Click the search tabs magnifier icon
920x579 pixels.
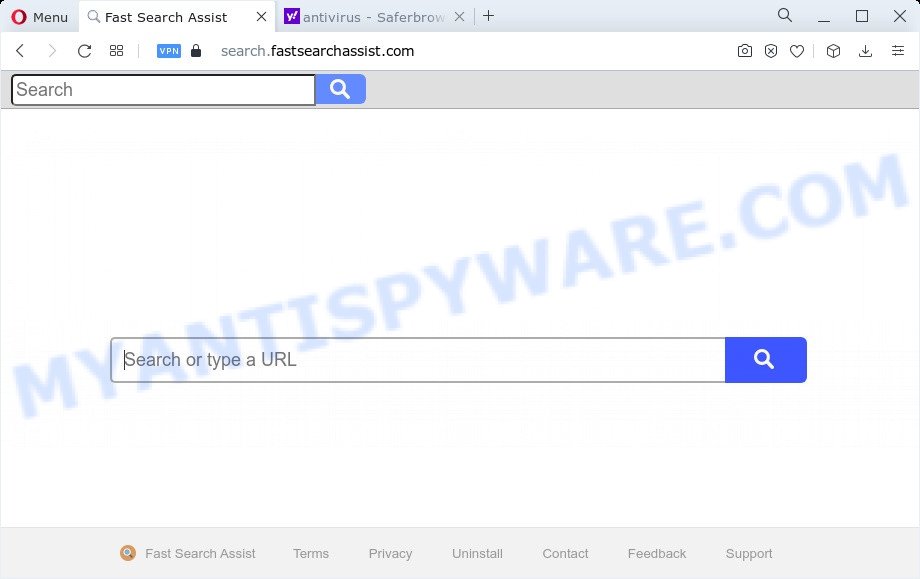[x=784, y=15]
